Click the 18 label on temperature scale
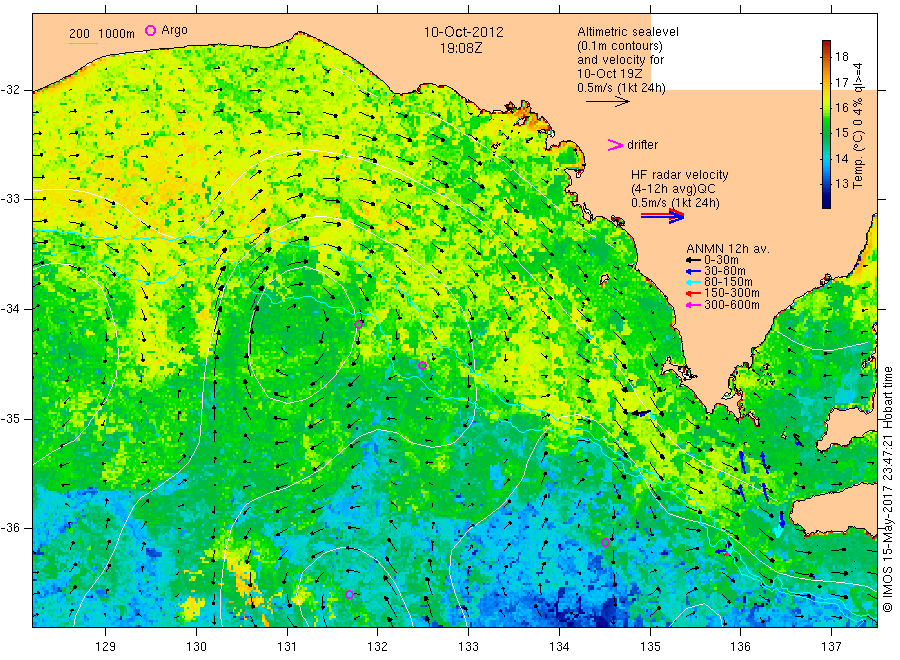900x660 pixels. pyautogui.click(x=841, y=56)
